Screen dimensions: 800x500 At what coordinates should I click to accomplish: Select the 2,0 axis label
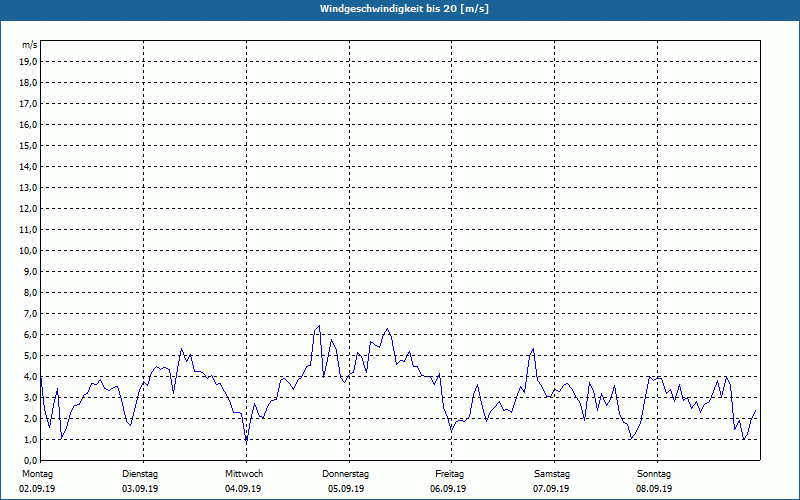[30, 418]
